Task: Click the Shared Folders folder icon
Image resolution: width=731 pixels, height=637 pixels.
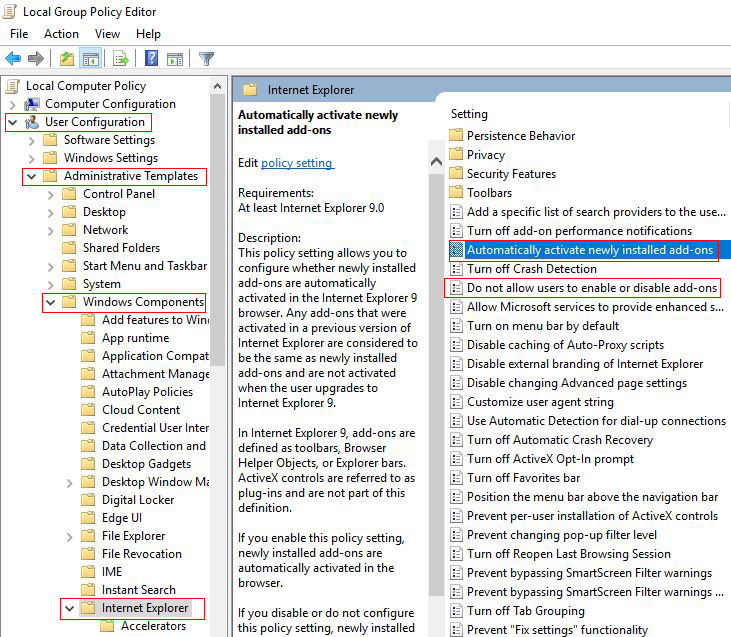Action: 69,248
